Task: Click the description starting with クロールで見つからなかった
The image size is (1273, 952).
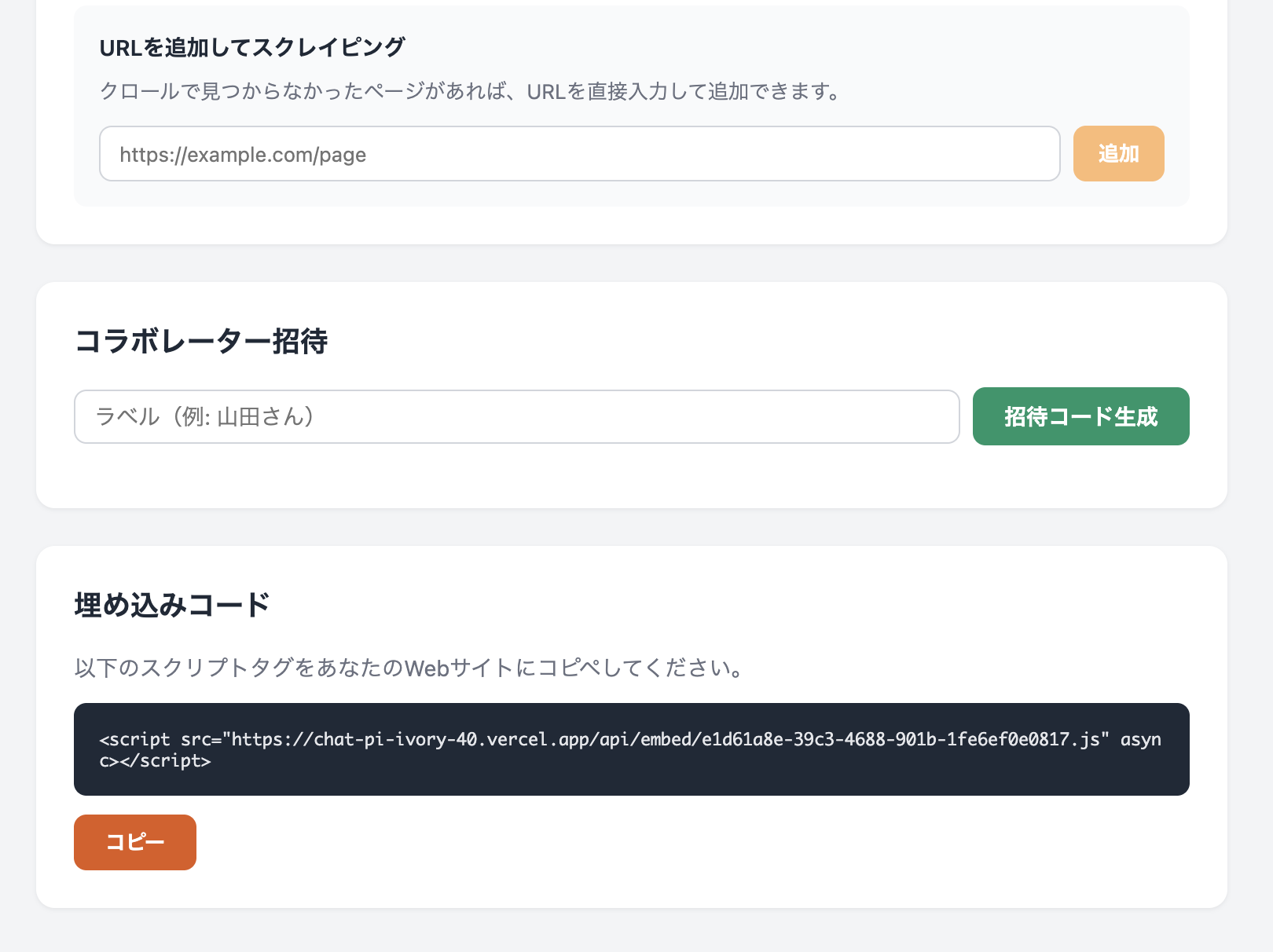Action: point(471,91)
